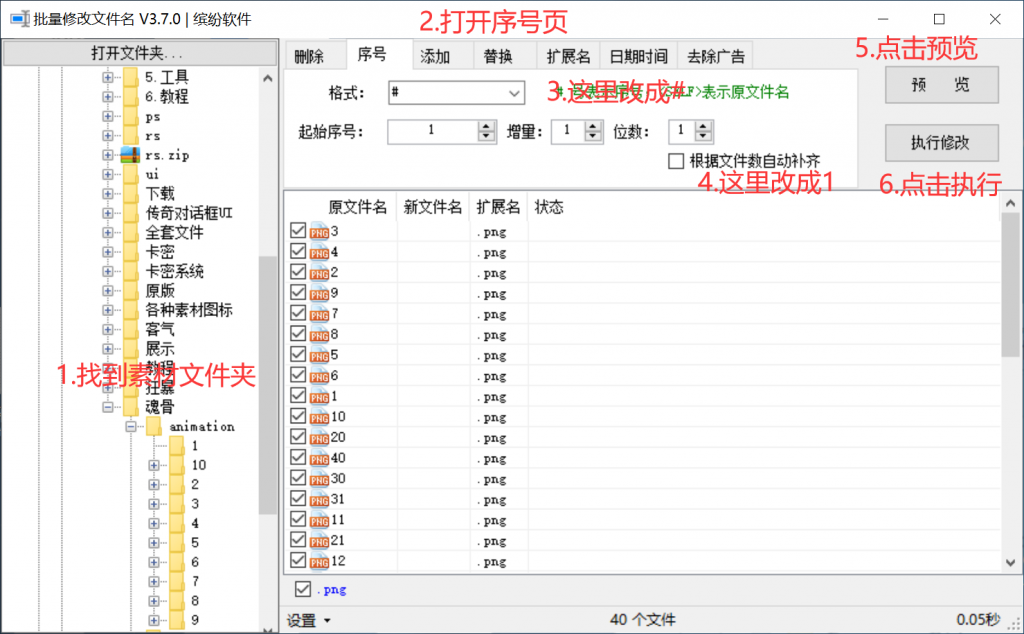Click the PNG icon of file 10
The image size is (1024, 634).
319,417
